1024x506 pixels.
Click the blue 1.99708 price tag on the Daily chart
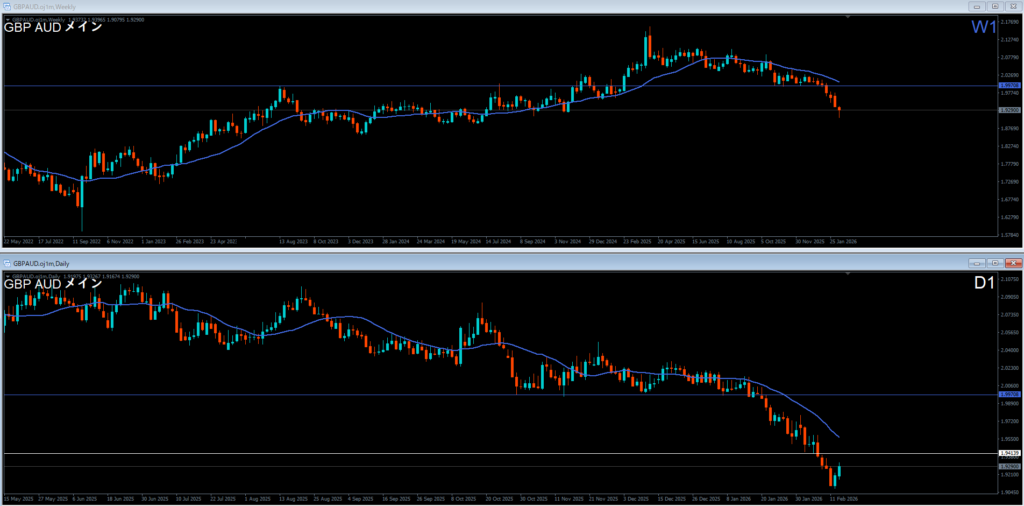[1008, 395]
